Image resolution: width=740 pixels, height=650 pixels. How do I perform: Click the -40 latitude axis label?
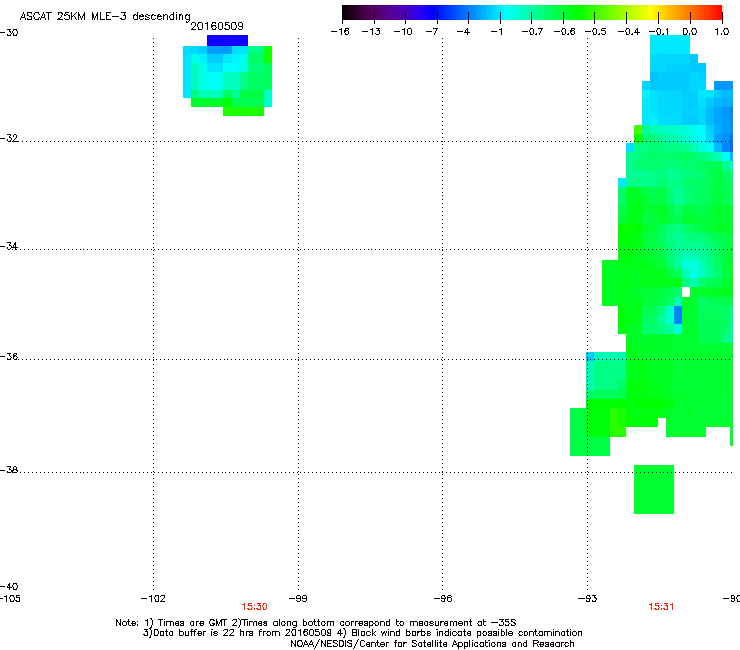[x=9, y=586]
